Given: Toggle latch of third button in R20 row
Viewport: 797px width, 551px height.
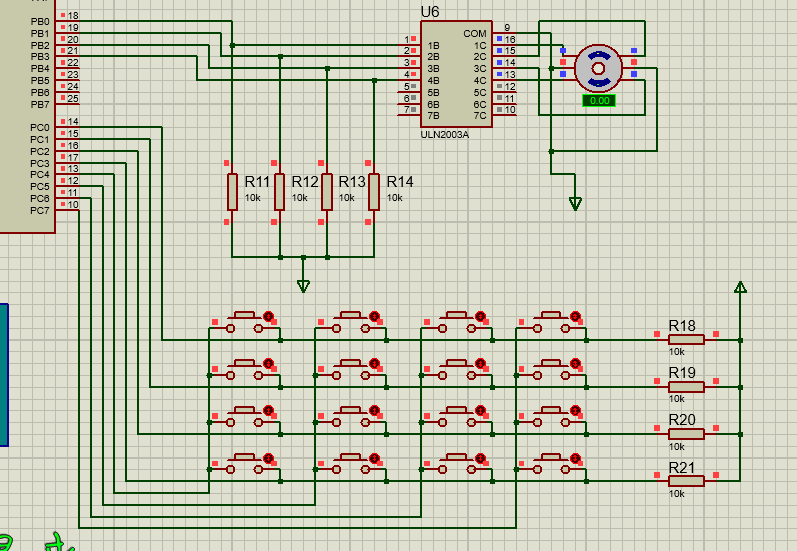Looking at the screenshot, I should click(480, 410).
